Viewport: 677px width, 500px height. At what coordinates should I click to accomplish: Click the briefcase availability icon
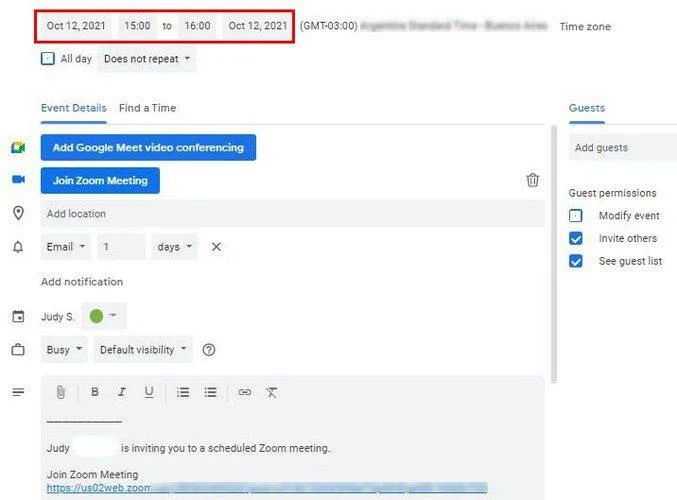point(18,349)
